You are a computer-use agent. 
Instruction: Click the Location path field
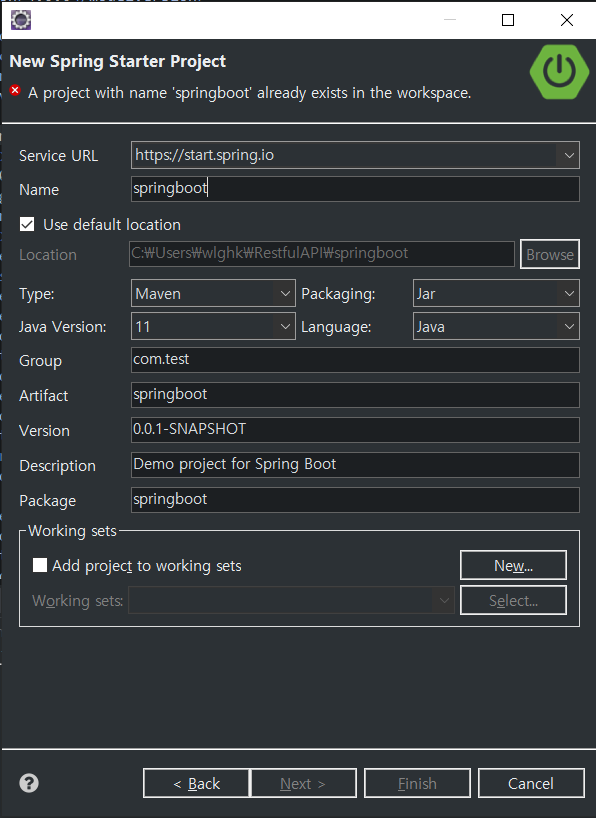point(322,254)
